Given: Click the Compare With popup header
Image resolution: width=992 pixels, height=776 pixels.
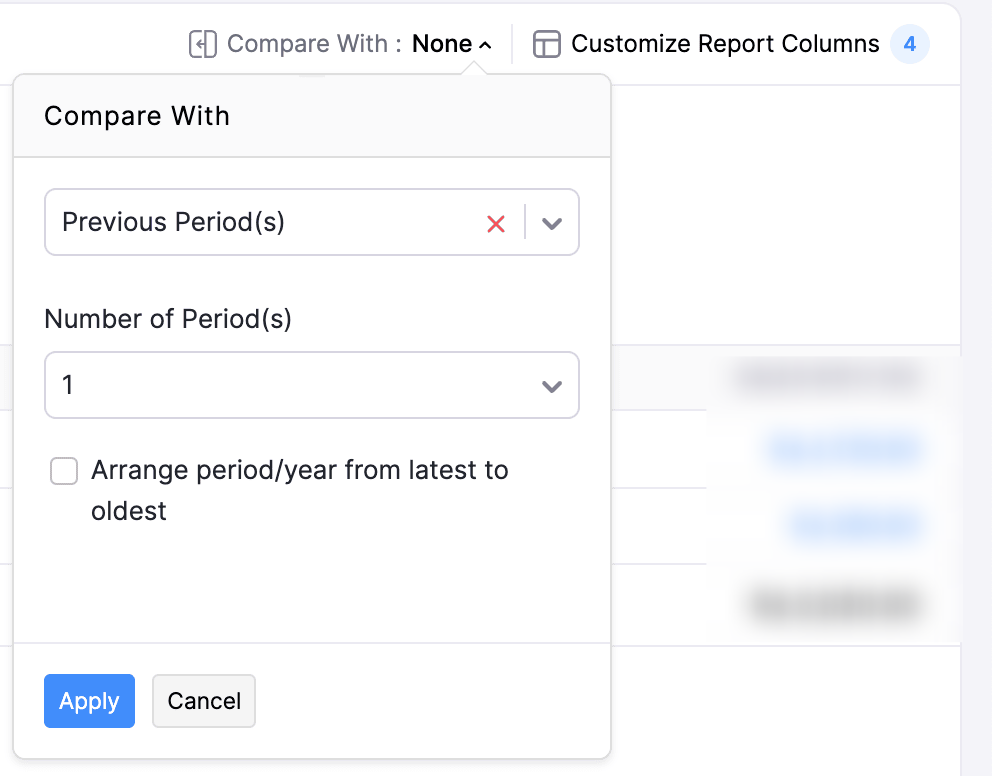Looking at the screenshot, I should coord(137,116).
